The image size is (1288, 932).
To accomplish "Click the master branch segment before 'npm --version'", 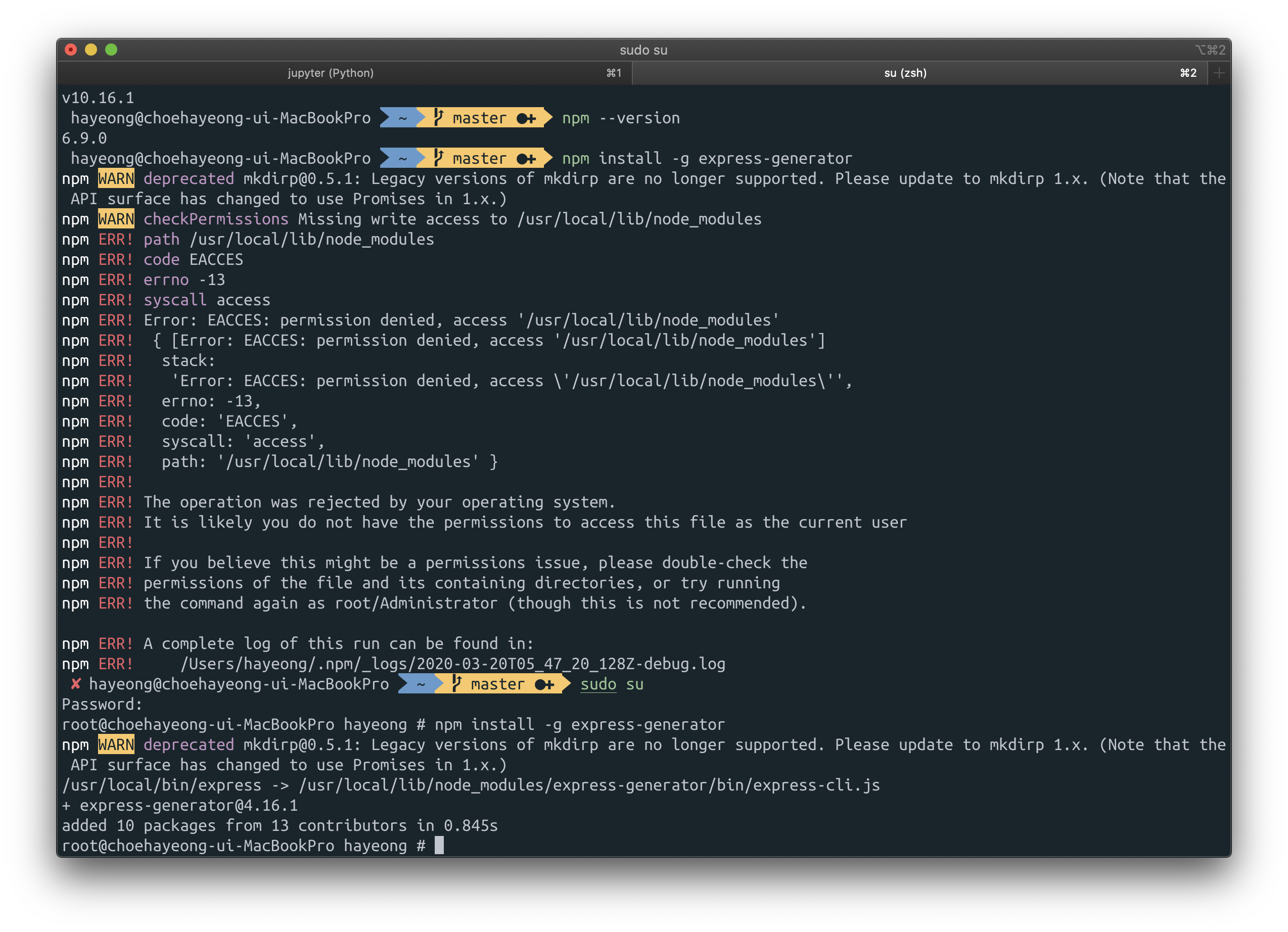I will point(484,118).
